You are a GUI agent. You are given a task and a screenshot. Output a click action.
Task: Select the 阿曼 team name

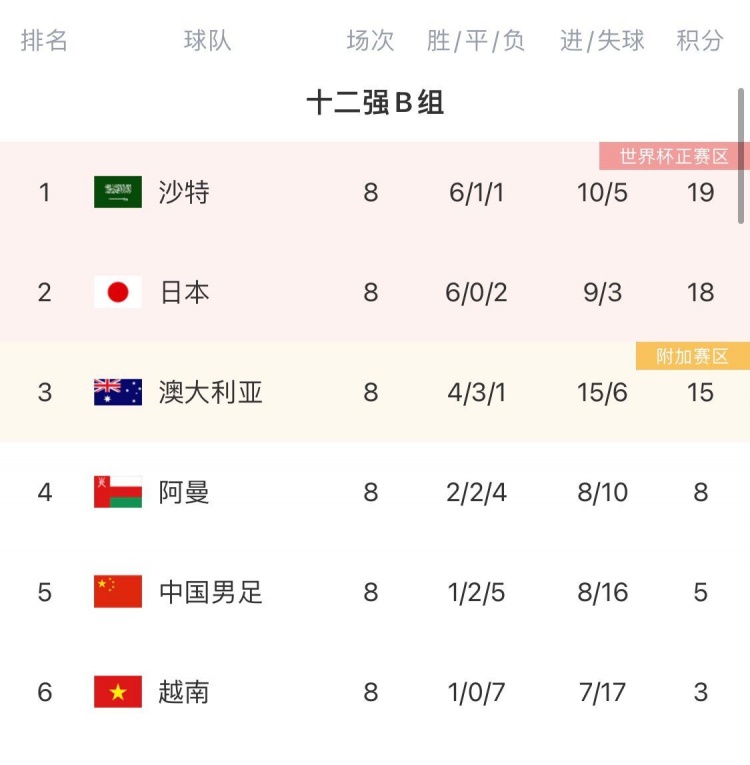pos(183,492)
